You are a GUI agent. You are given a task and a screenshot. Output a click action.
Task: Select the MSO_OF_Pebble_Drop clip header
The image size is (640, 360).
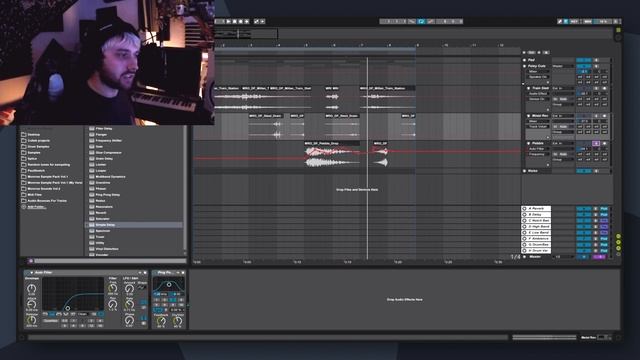[x=332, y=143]
